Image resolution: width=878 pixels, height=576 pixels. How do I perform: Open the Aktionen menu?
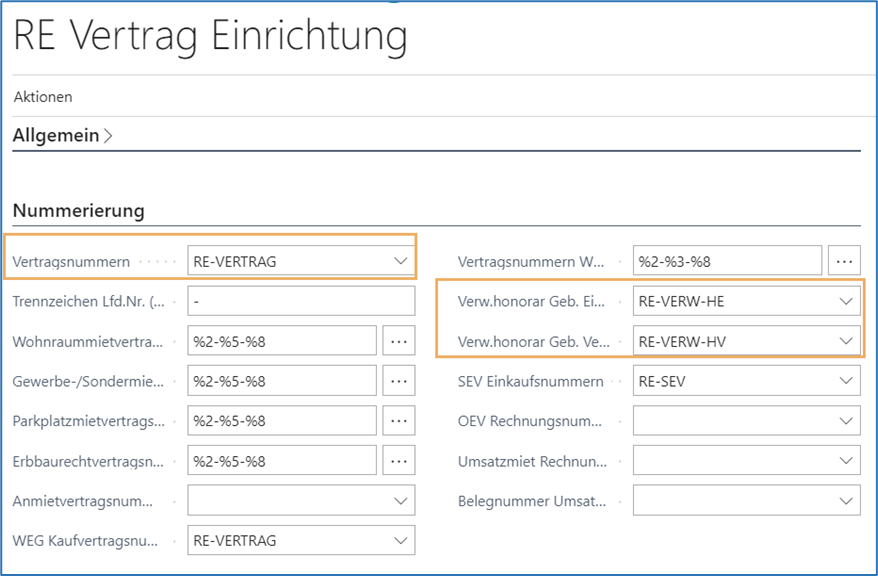click(41, 96)
